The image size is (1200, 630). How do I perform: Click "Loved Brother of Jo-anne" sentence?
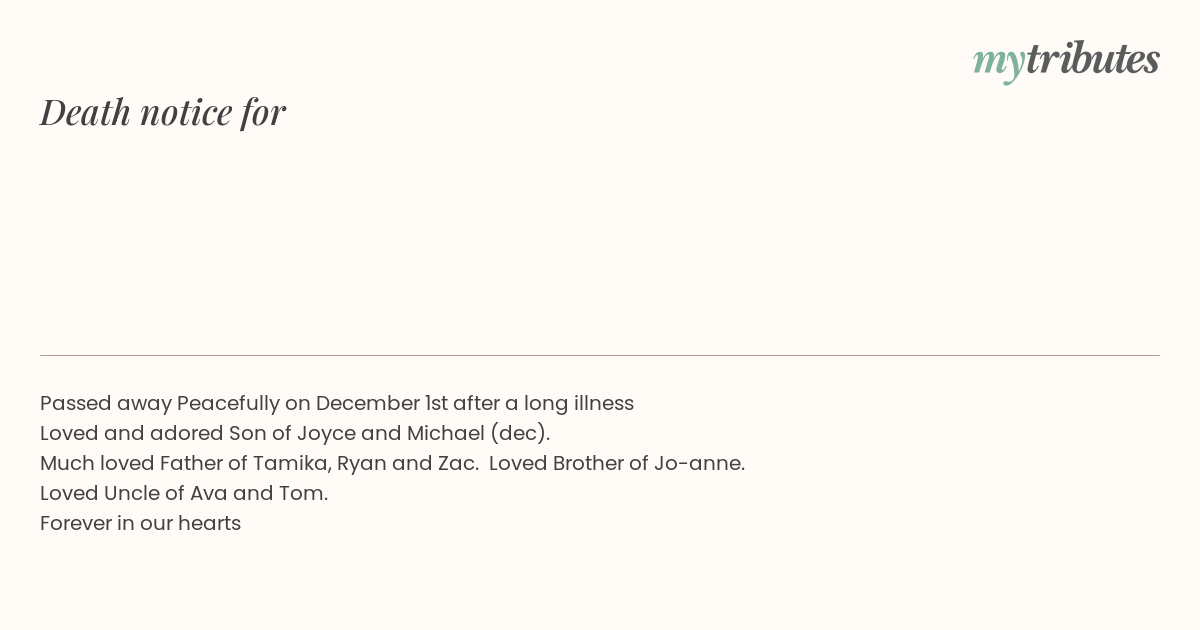pos(617,463)
